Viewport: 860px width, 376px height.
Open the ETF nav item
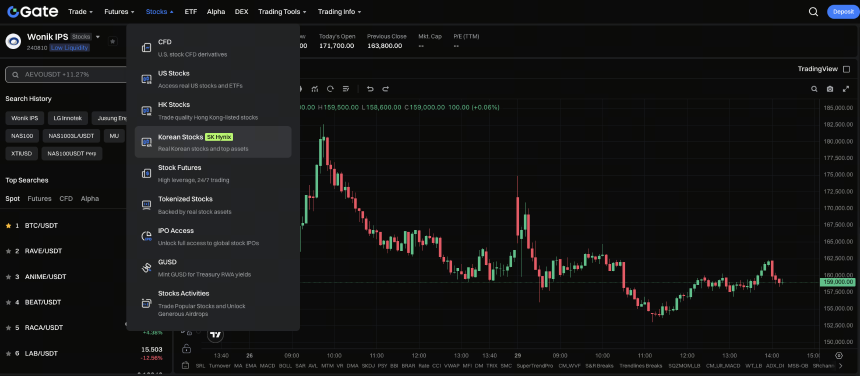(191, 12)
